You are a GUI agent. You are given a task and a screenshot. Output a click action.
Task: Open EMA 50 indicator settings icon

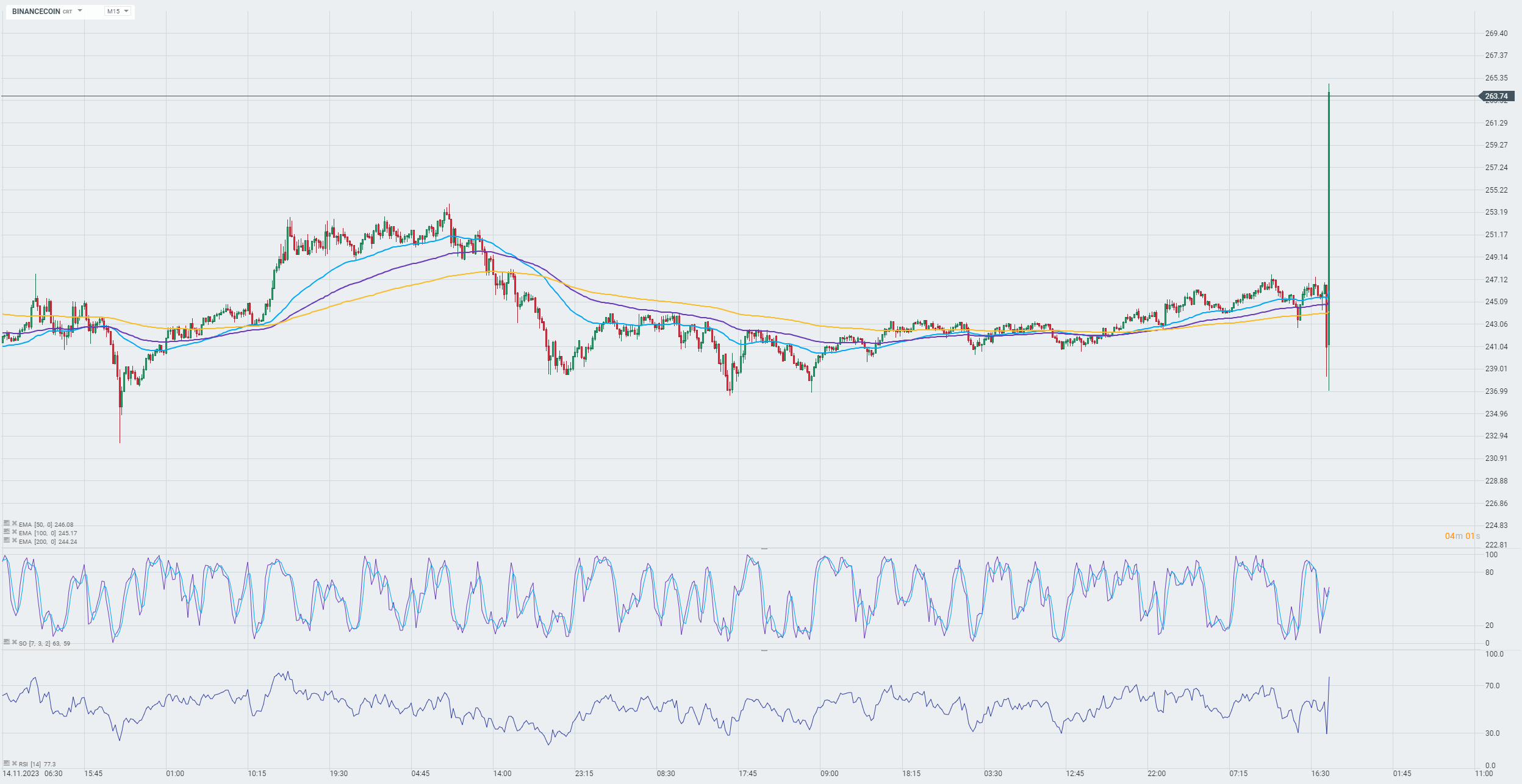click(x=7, y=523)
